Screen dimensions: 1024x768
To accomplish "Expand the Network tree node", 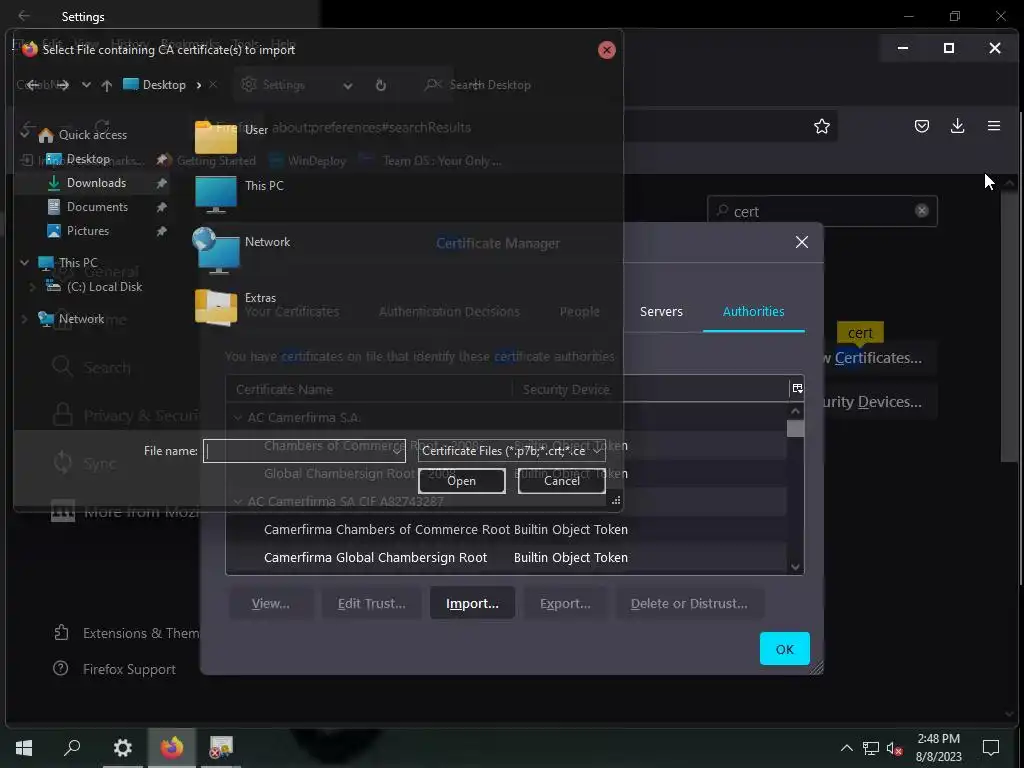I will (24, 319).
